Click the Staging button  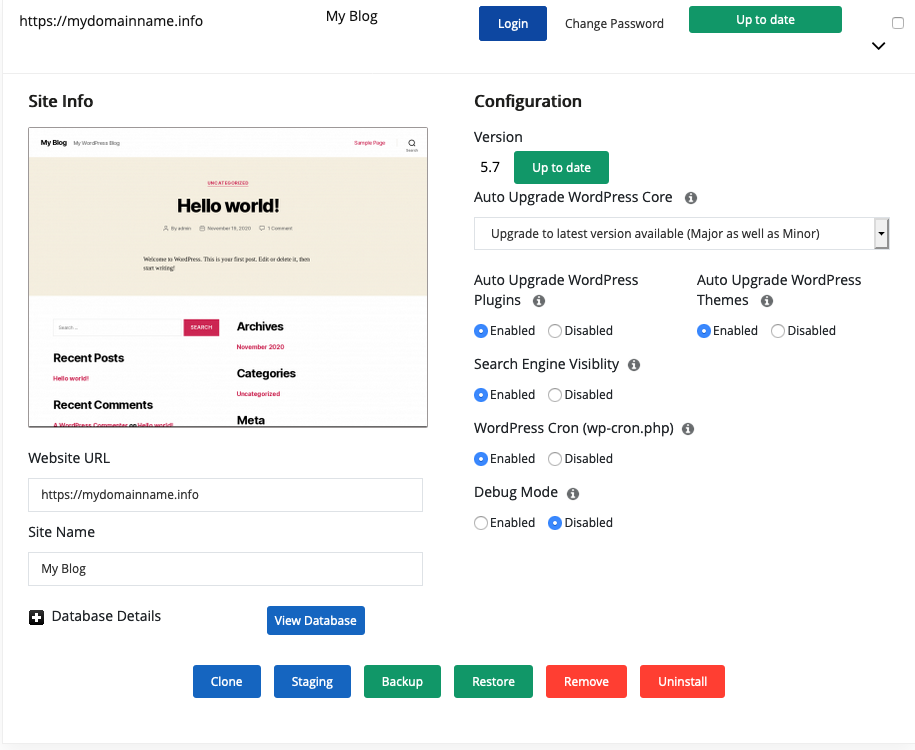(312, 681)
